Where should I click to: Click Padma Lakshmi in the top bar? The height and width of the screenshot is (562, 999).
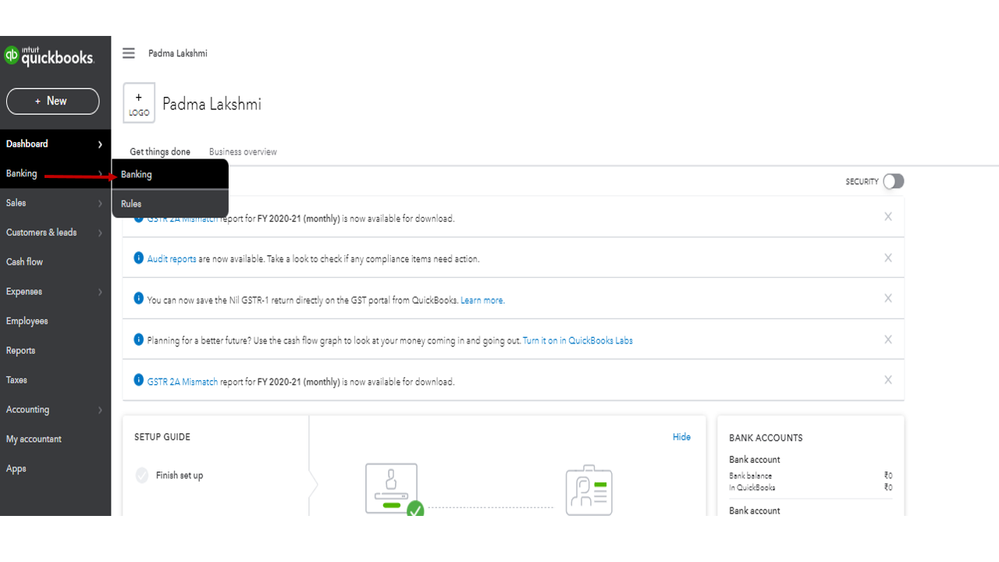click(x=178, y=54)
